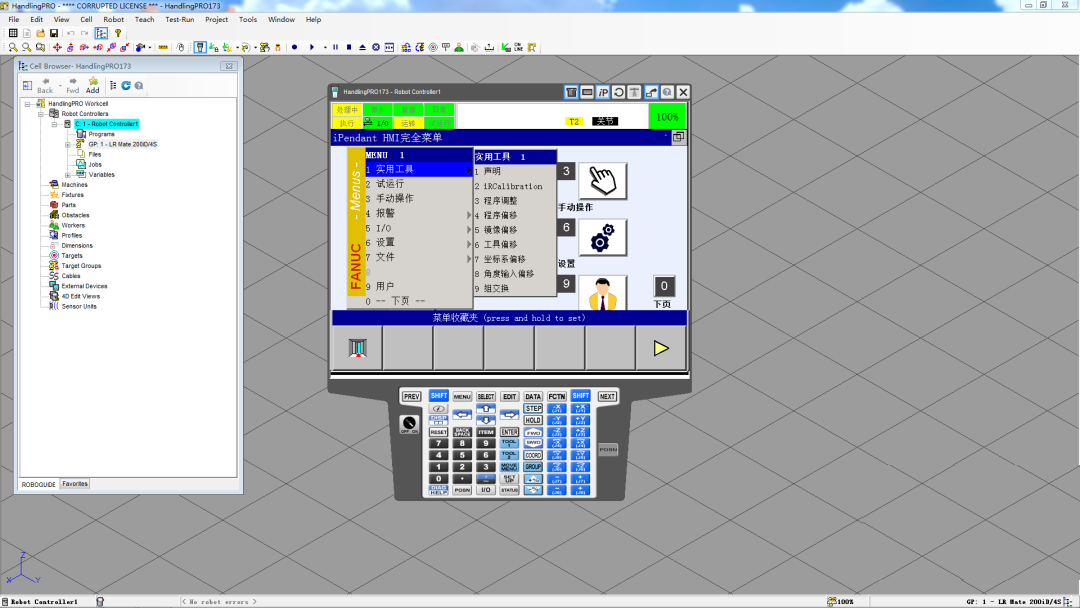Image resolution: width=1080 pixels, height=608 pixels.
Task: Click the first favorites bar slot icon
Action: click(x=357, y=348)
